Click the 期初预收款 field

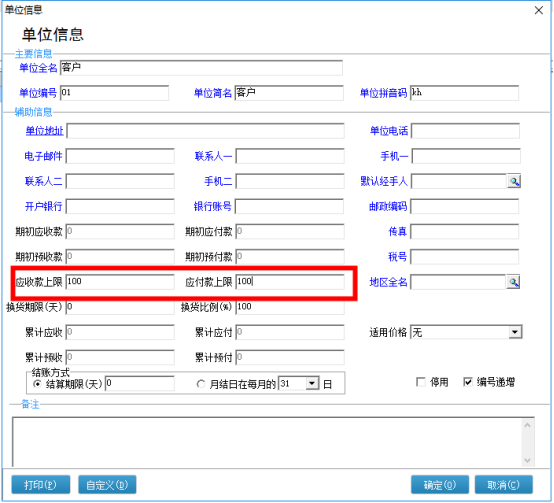click(x=120, y=257)
